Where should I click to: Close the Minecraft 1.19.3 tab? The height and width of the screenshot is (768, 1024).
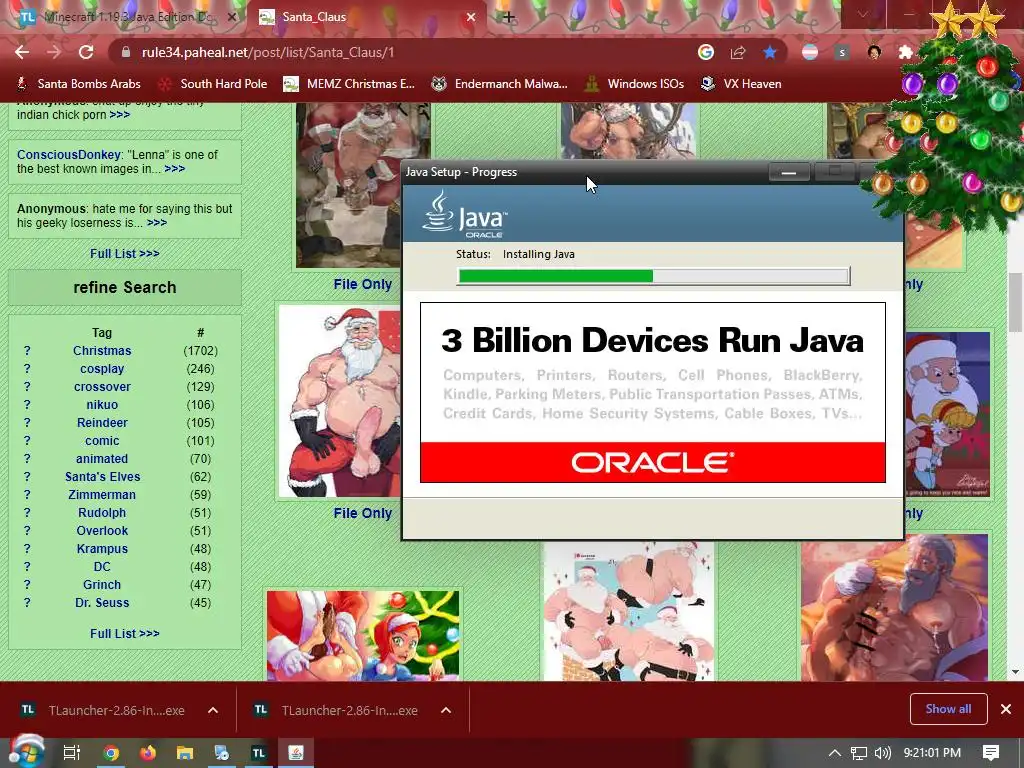click(x=232, y=17)
